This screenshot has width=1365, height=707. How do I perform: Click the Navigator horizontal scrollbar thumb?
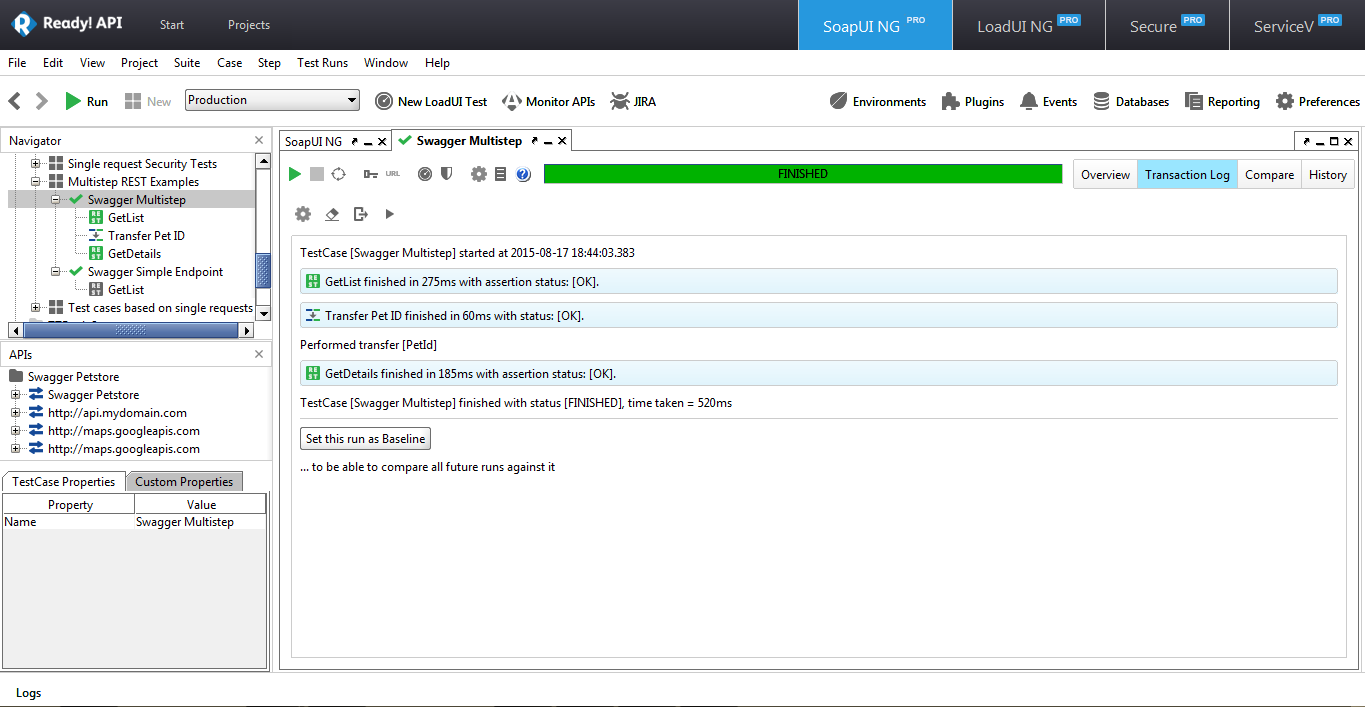(132, 330)
